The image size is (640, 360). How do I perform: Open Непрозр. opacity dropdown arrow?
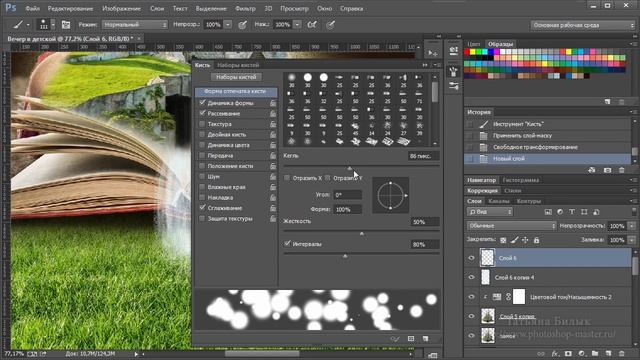tap(228, 25)
